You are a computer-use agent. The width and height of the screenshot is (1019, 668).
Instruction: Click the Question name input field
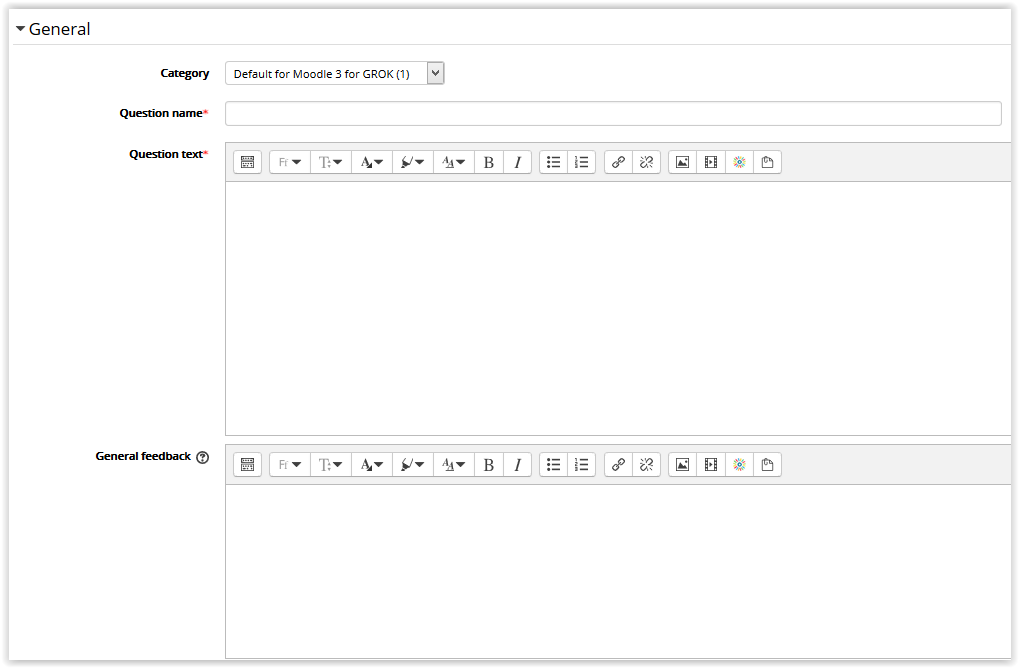click(613, 113)
